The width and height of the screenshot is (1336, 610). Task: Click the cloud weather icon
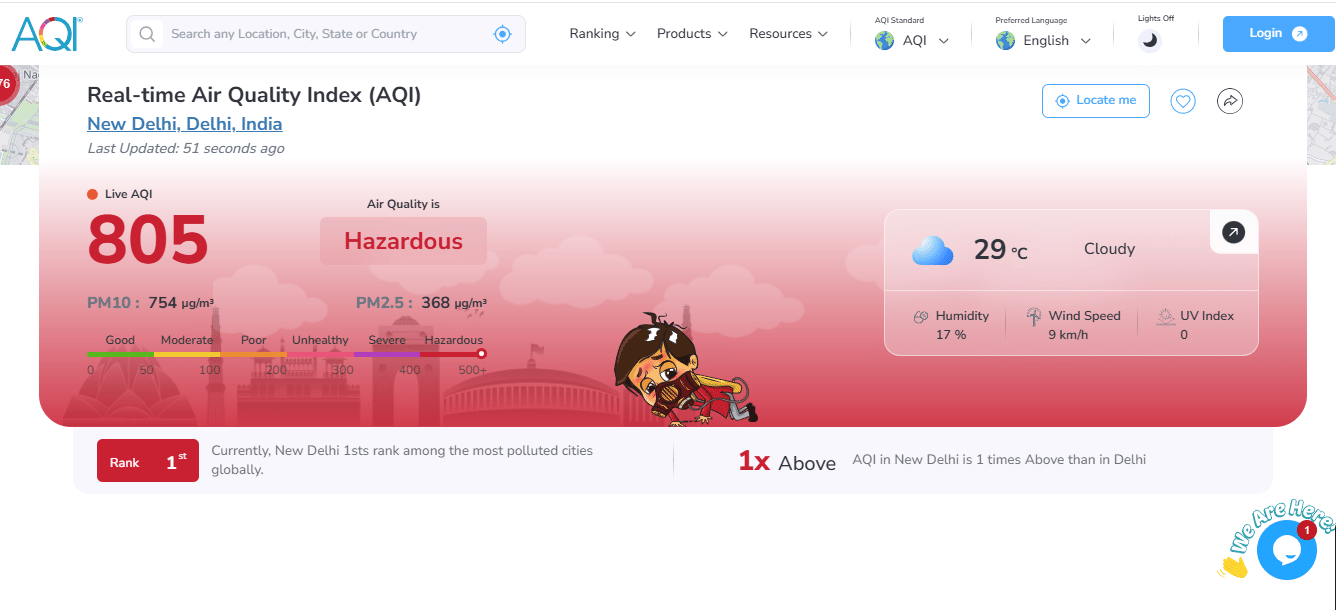pos(933,250)
